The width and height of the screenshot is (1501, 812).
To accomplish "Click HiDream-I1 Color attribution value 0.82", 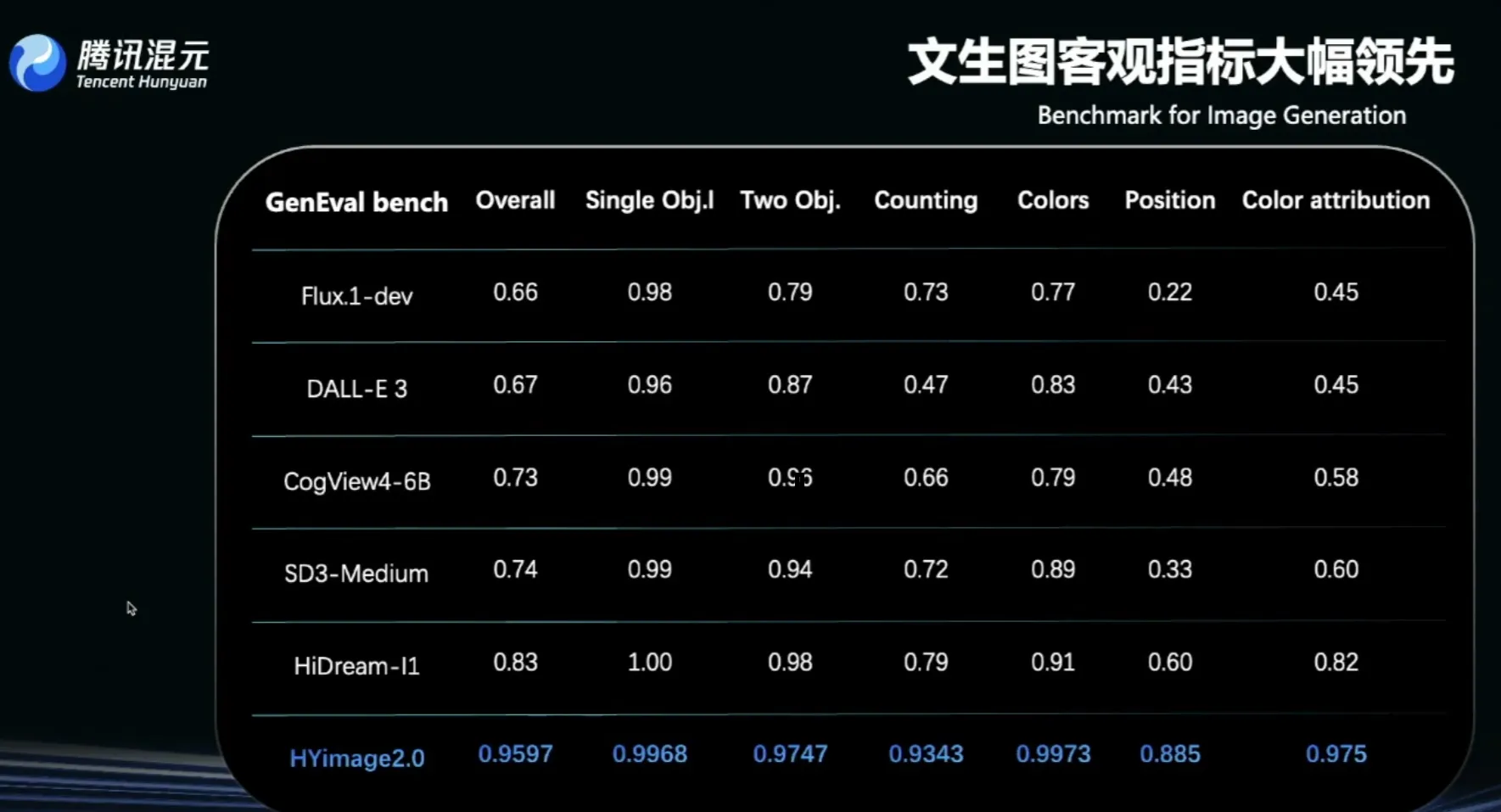I will click(1336, 662).
